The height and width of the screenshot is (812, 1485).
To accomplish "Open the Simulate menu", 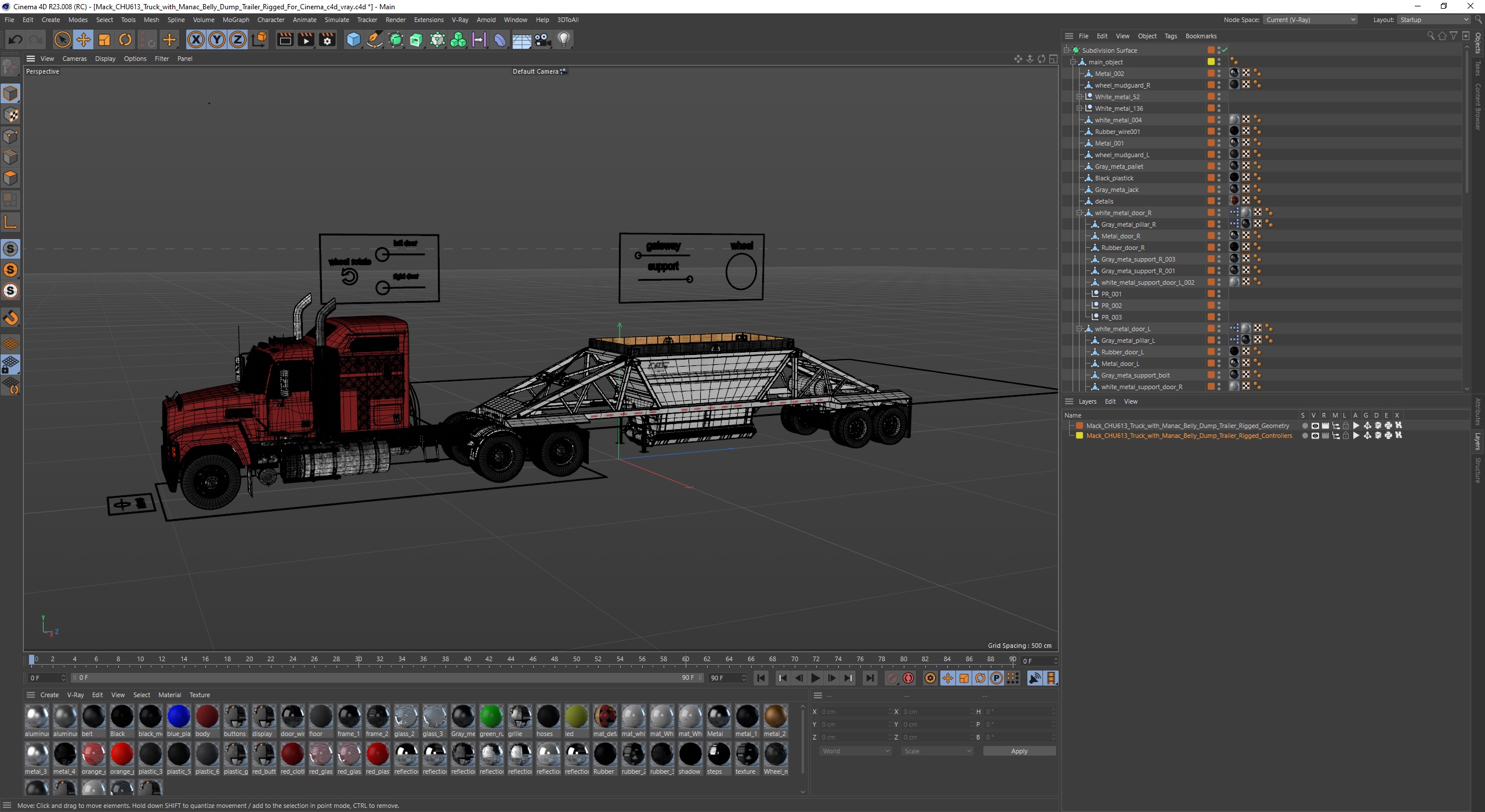I will pyautogui.click(x=336, y=20).
